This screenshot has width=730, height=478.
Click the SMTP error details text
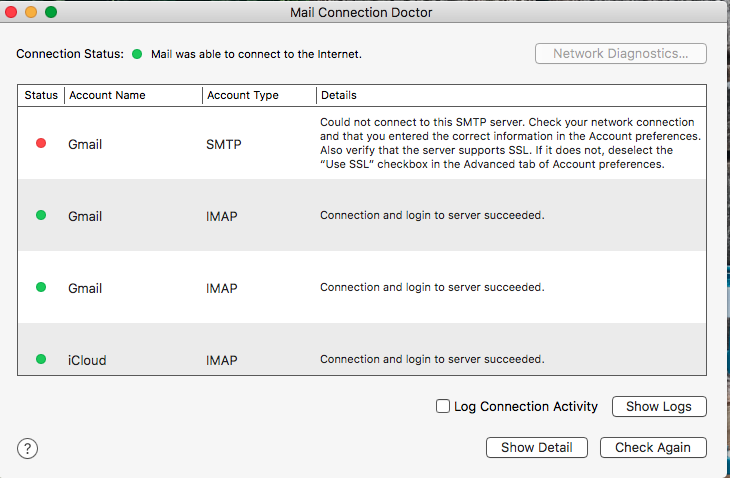510,143
